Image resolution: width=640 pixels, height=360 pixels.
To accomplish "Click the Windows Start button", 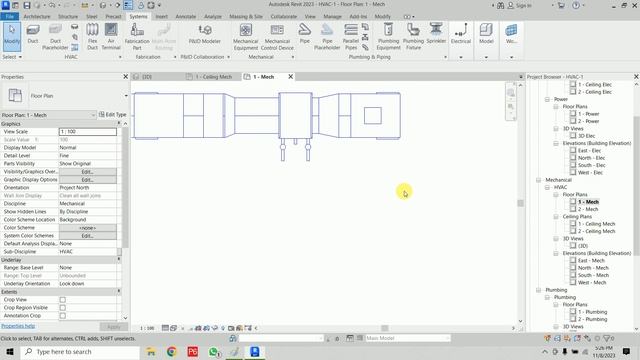I will point(10,351).
